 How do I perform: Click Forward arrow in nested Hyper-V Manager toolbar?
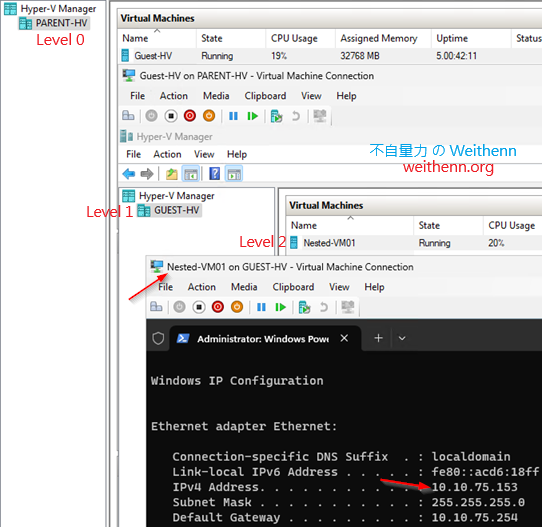[147, 173]
